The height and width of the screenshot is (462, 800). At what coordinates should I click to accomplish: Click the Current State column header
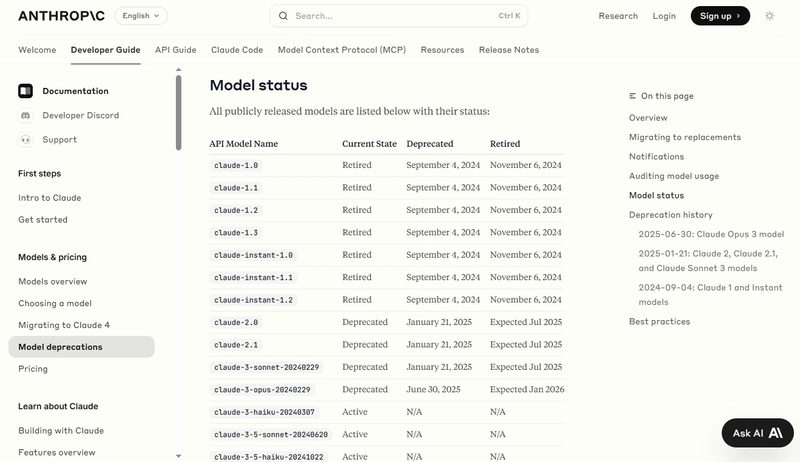pos(369,144)
